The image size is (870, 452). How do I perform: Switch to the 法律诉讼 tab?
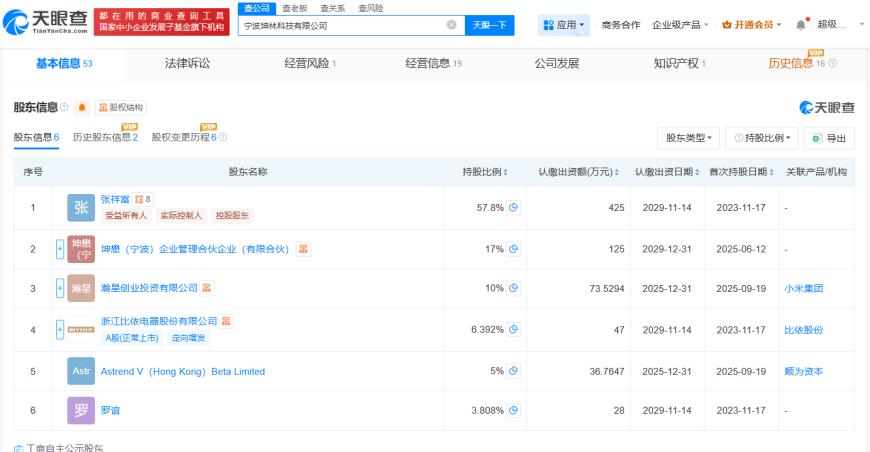[x=187, y=63]
